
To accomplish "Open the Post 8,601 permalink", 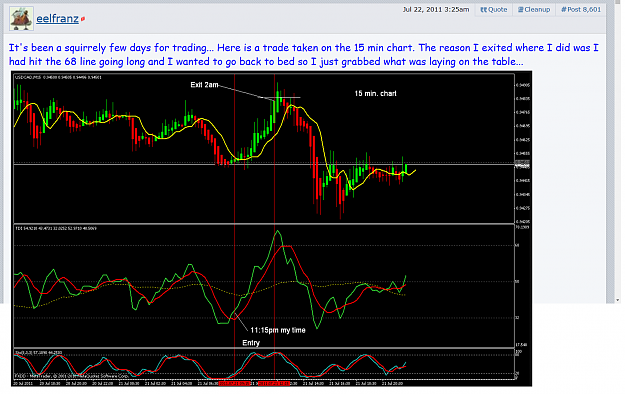I will pyautogui.click(x=581, y=10).
